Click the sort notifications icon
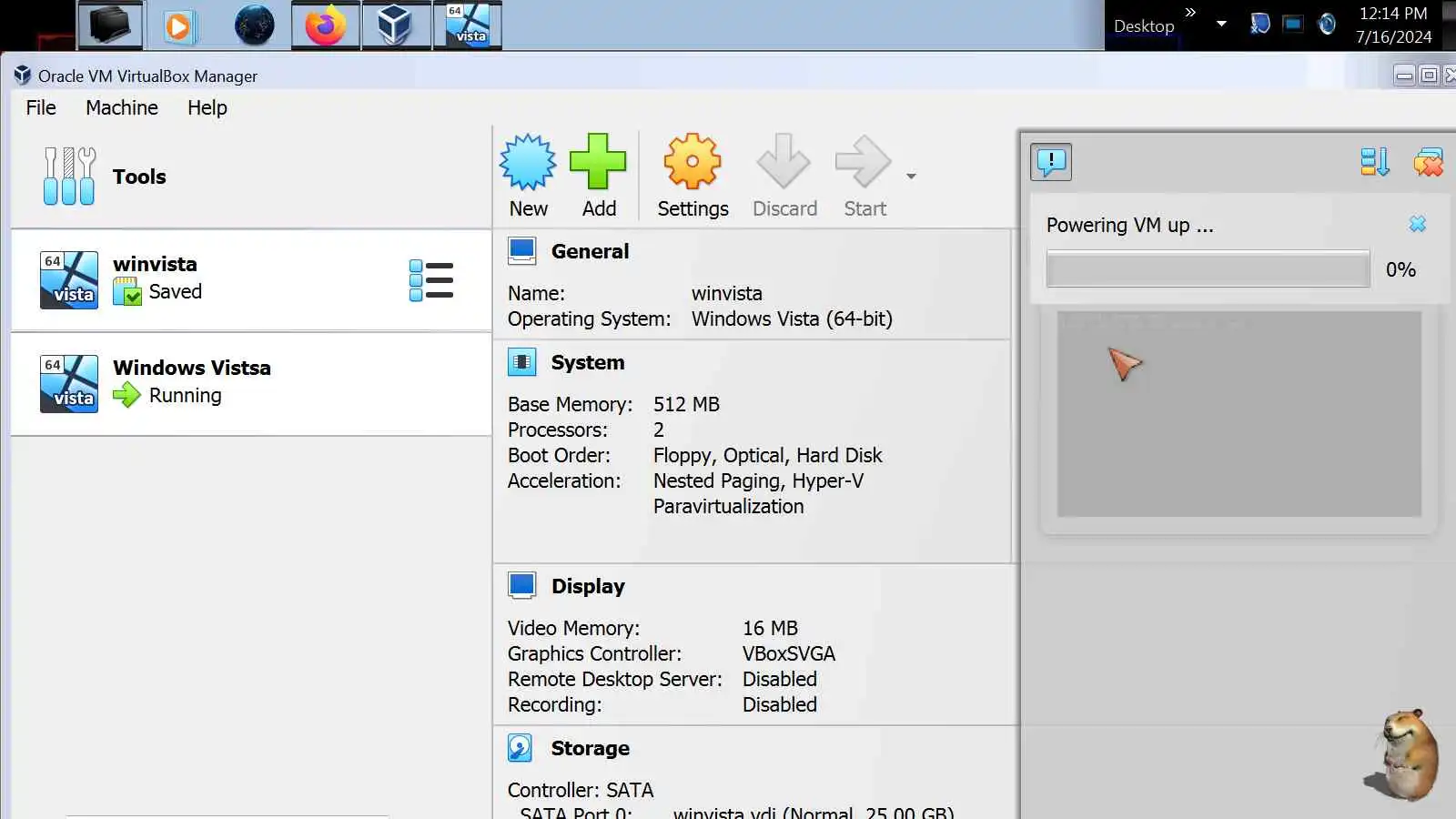Viewport: 1456px width, 819px height. 1375,162
